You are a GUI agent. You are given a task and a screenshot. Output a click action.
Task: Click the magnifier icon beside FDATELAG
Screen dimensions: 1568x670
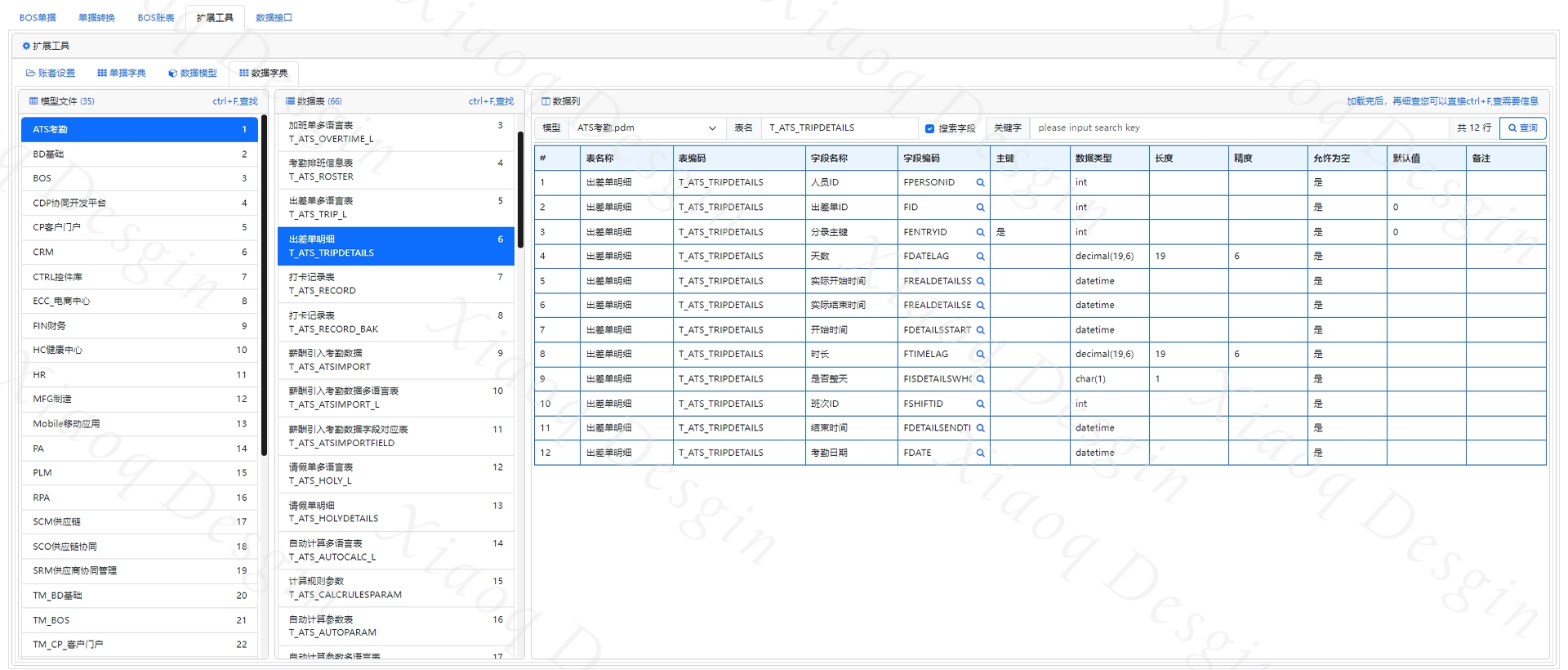point(980,257)
